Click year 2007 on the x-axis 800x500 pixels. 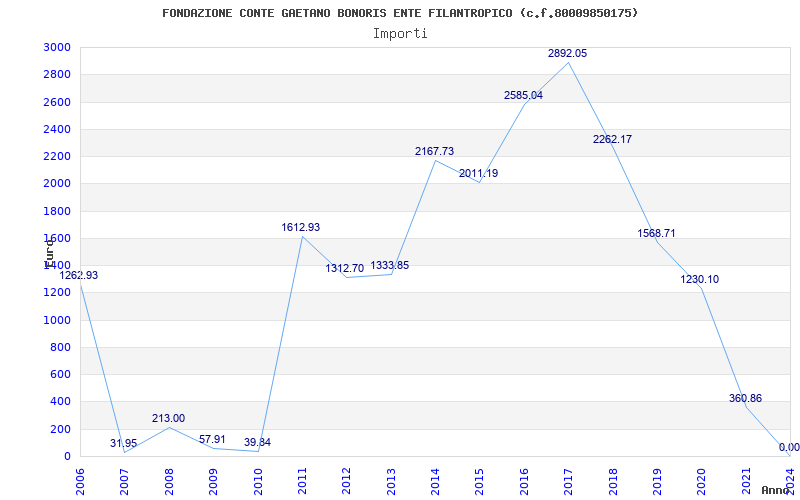[x=124, y=481]
